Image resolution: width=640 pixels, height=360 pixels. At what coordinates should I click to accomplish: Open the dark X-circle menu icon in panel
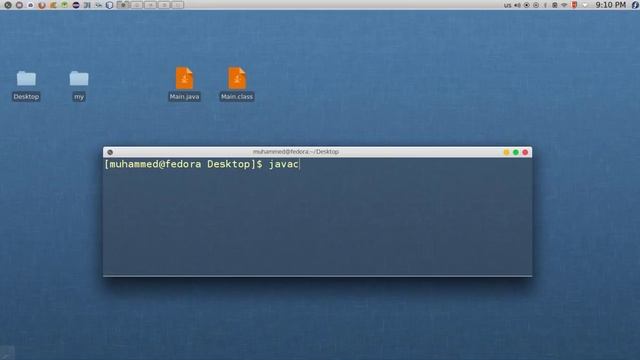pyautogui.click(x=8, y=5)
